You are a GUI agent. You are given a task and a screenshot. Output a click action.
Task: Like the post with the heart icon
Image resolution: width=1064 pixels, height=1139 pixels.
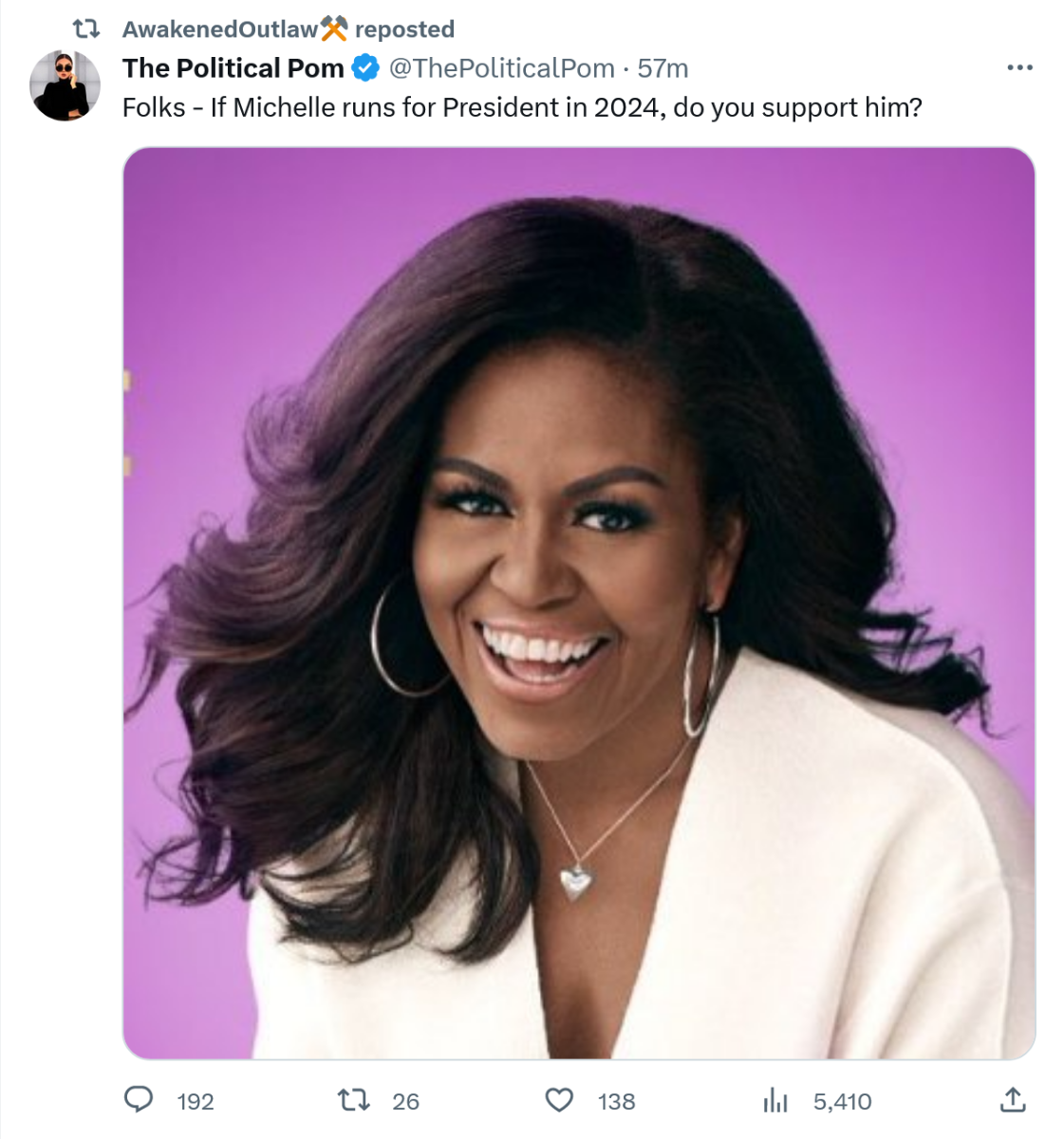click(559, 1100)
